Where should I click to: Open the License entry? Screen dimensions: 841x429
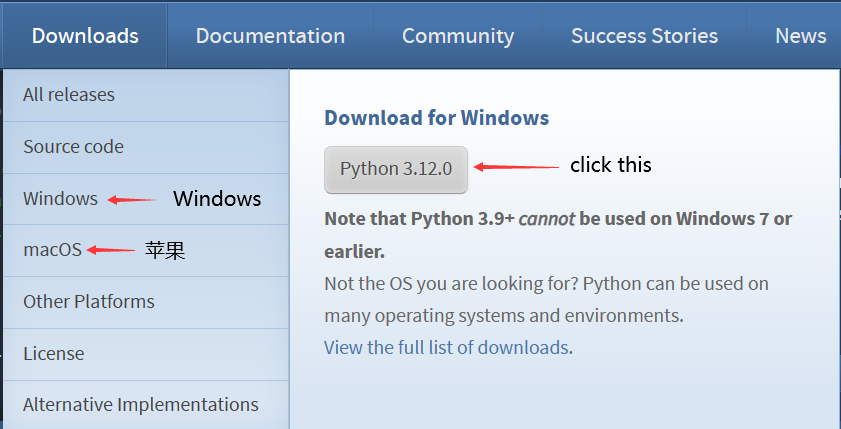pyautogui.click(x=146, y=354)
